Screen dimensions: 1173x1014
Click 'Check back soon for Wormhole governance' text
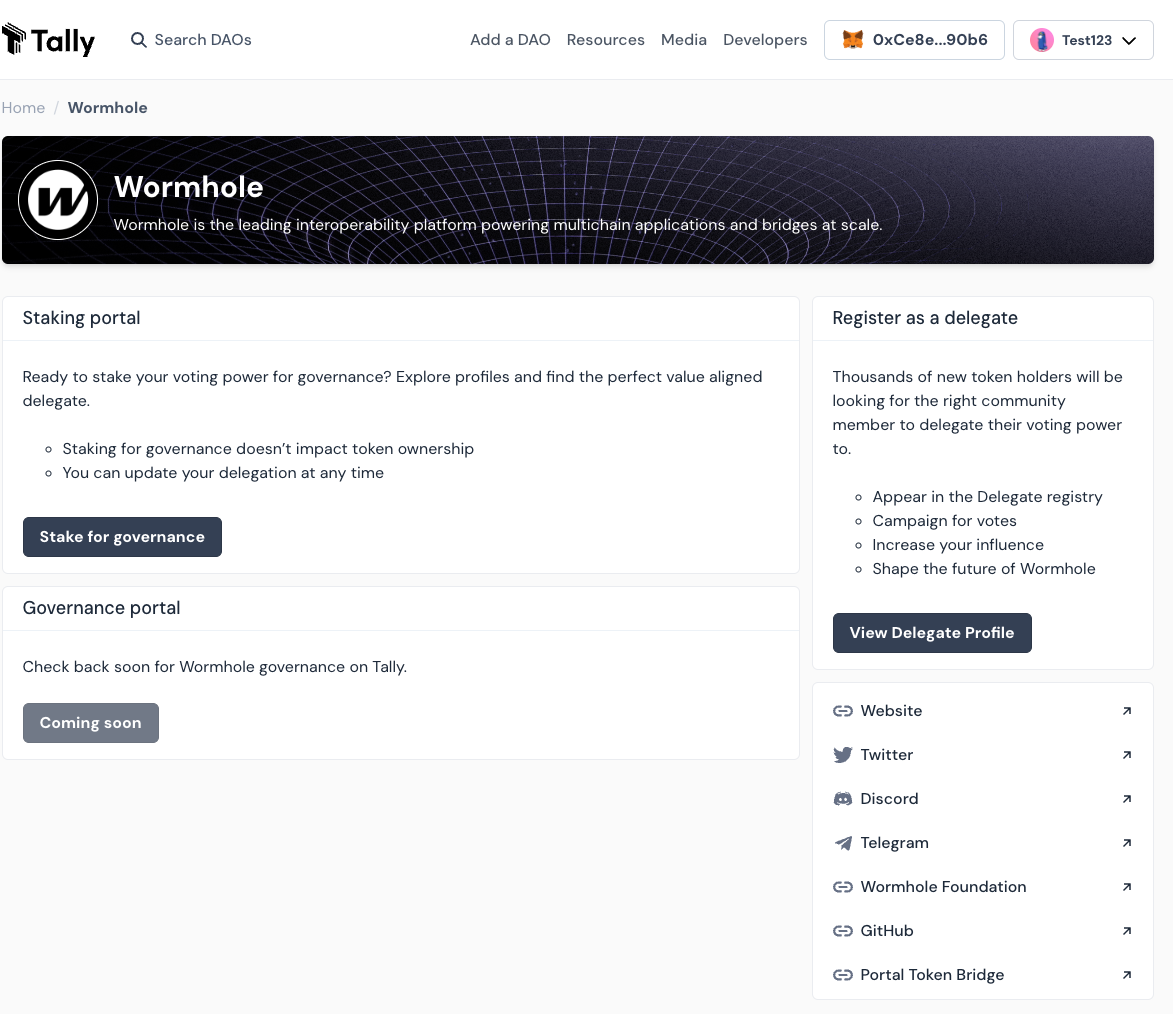[x=215, y=667]
